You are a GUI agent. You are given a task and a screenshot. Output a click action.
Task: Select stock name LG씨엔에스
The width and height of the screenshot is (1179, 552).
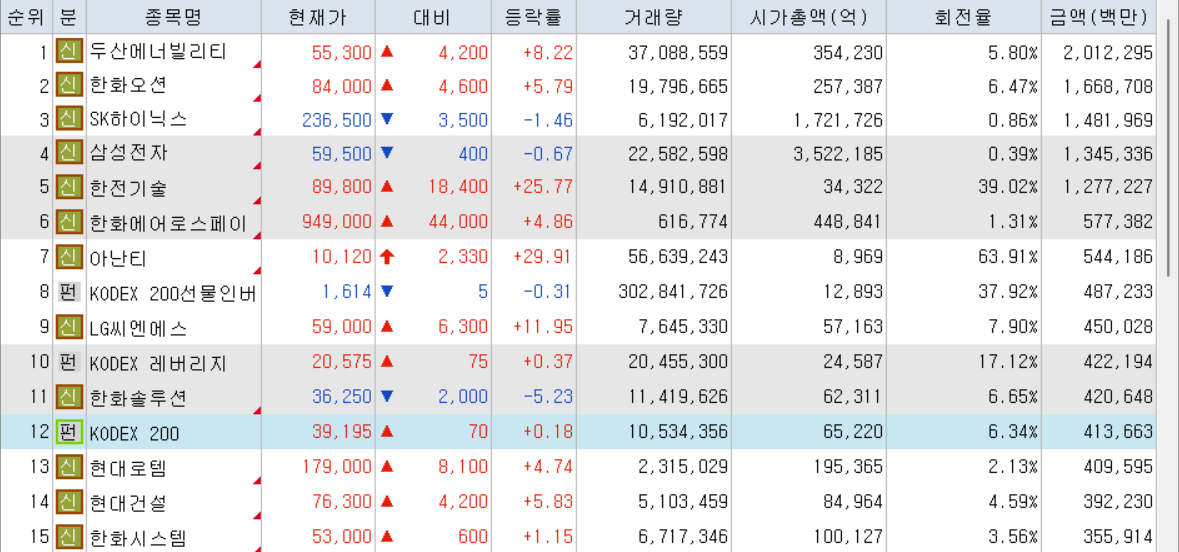[138, 328]
